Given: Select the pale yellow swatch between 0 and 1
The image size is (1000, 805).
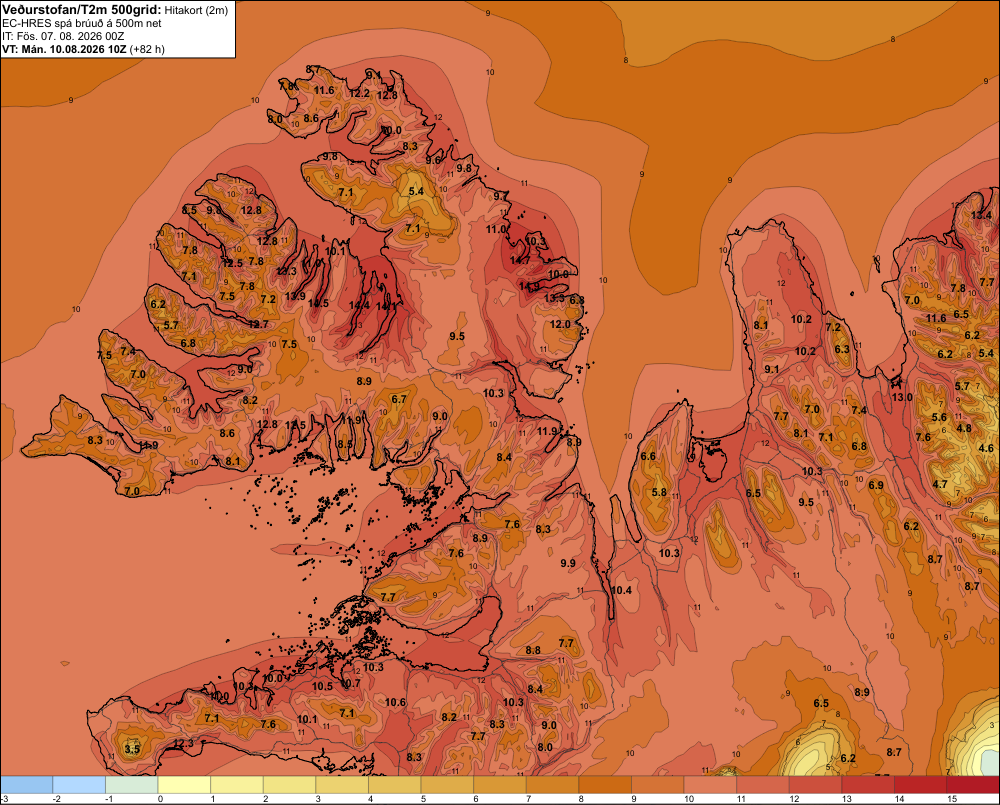Looking at the screenshot, I should click(184, 785).
